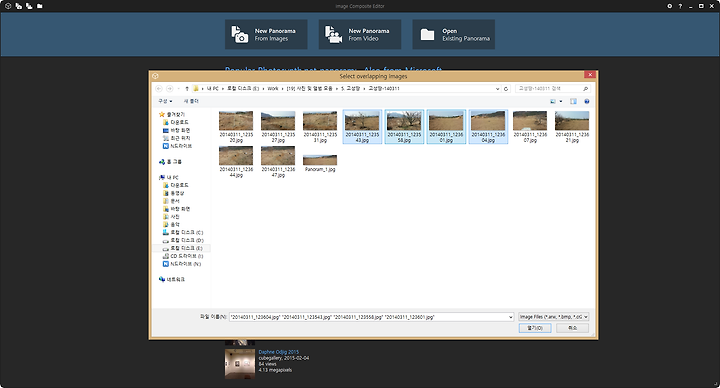Click small new-panorama-from-video icon in ICE title bar
Viewport: 720px width, 388px height.
[x=29, y=6]
